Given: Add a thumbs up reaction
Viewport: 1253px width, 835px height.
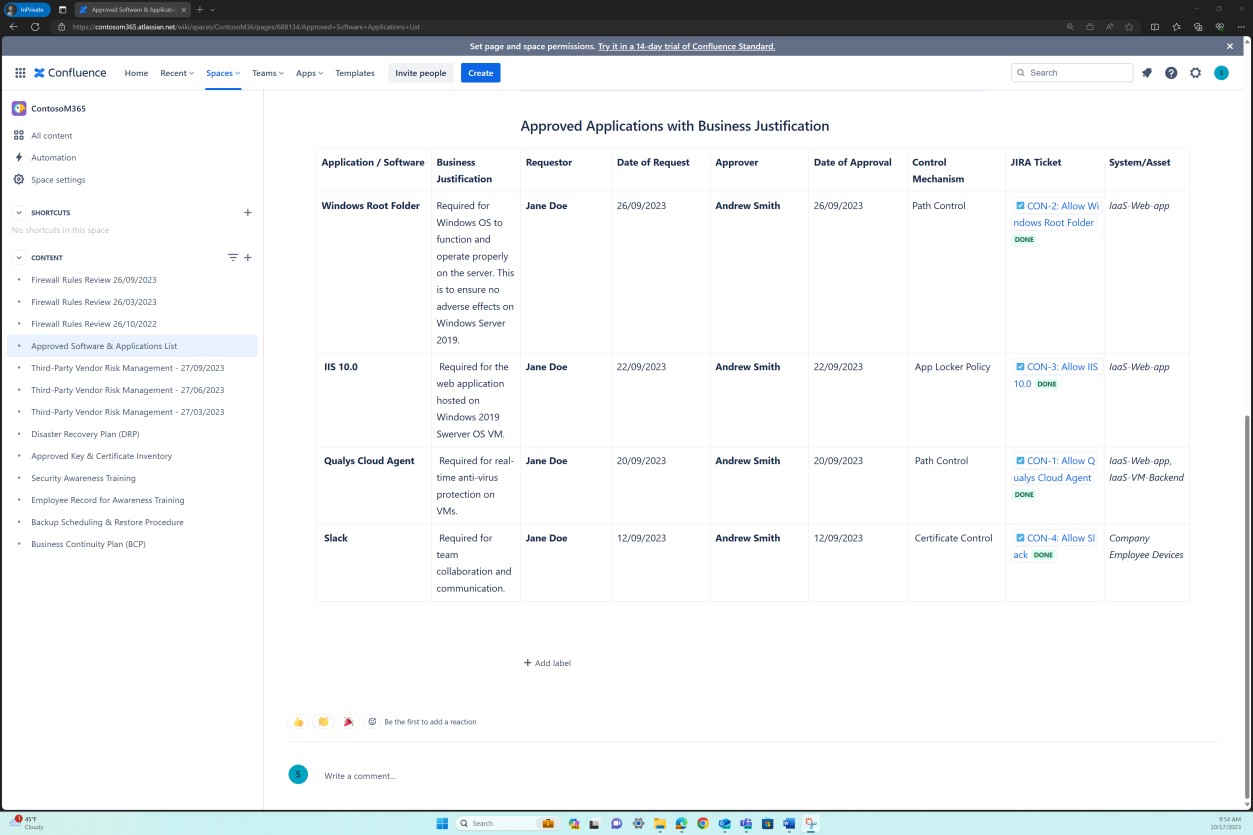Looking at the screenshot, I should [x=298, y=721].
